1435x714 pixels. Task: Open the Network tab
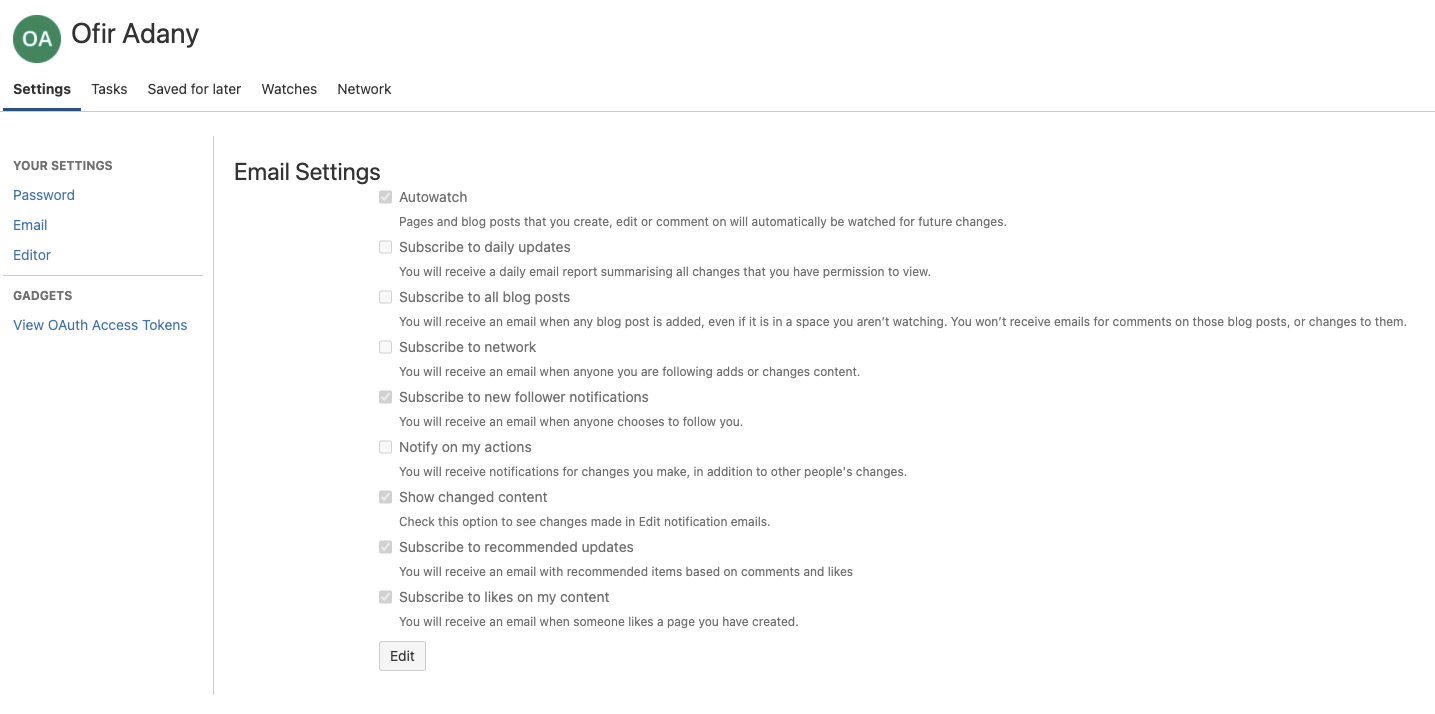(x=364, y=89)
